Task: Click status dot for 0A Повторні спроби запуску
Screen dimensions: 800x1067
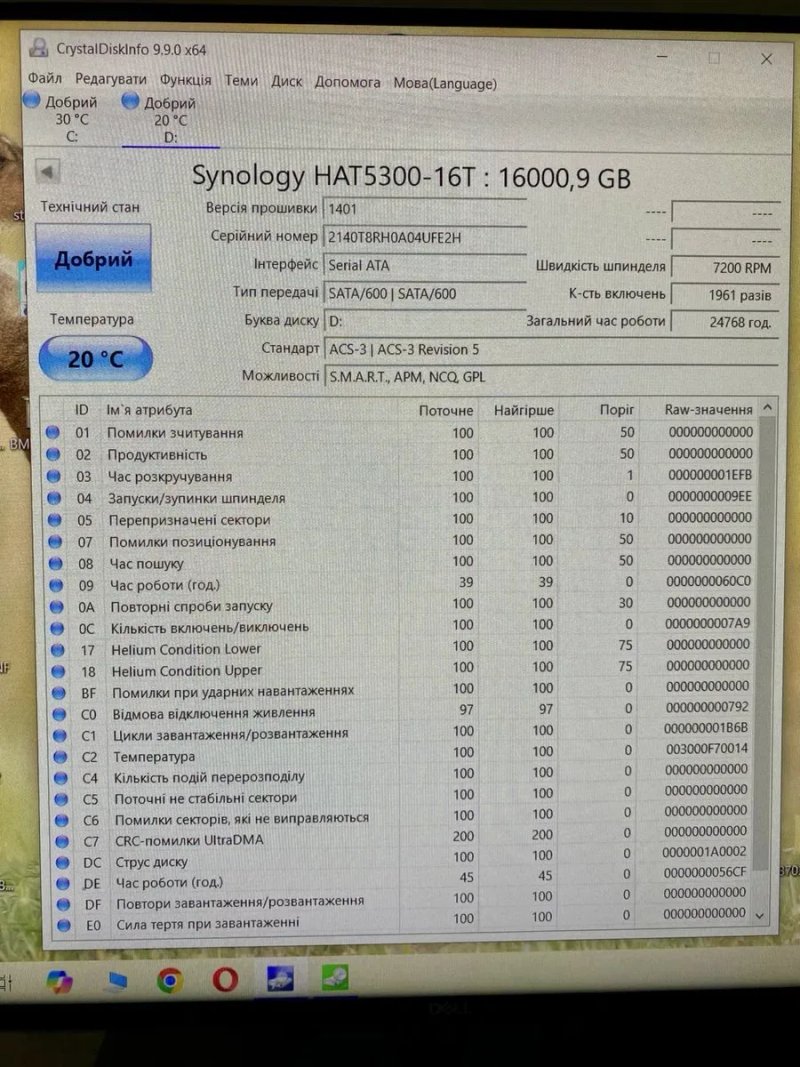Action: pyautogui.click(x=57, y=606)
